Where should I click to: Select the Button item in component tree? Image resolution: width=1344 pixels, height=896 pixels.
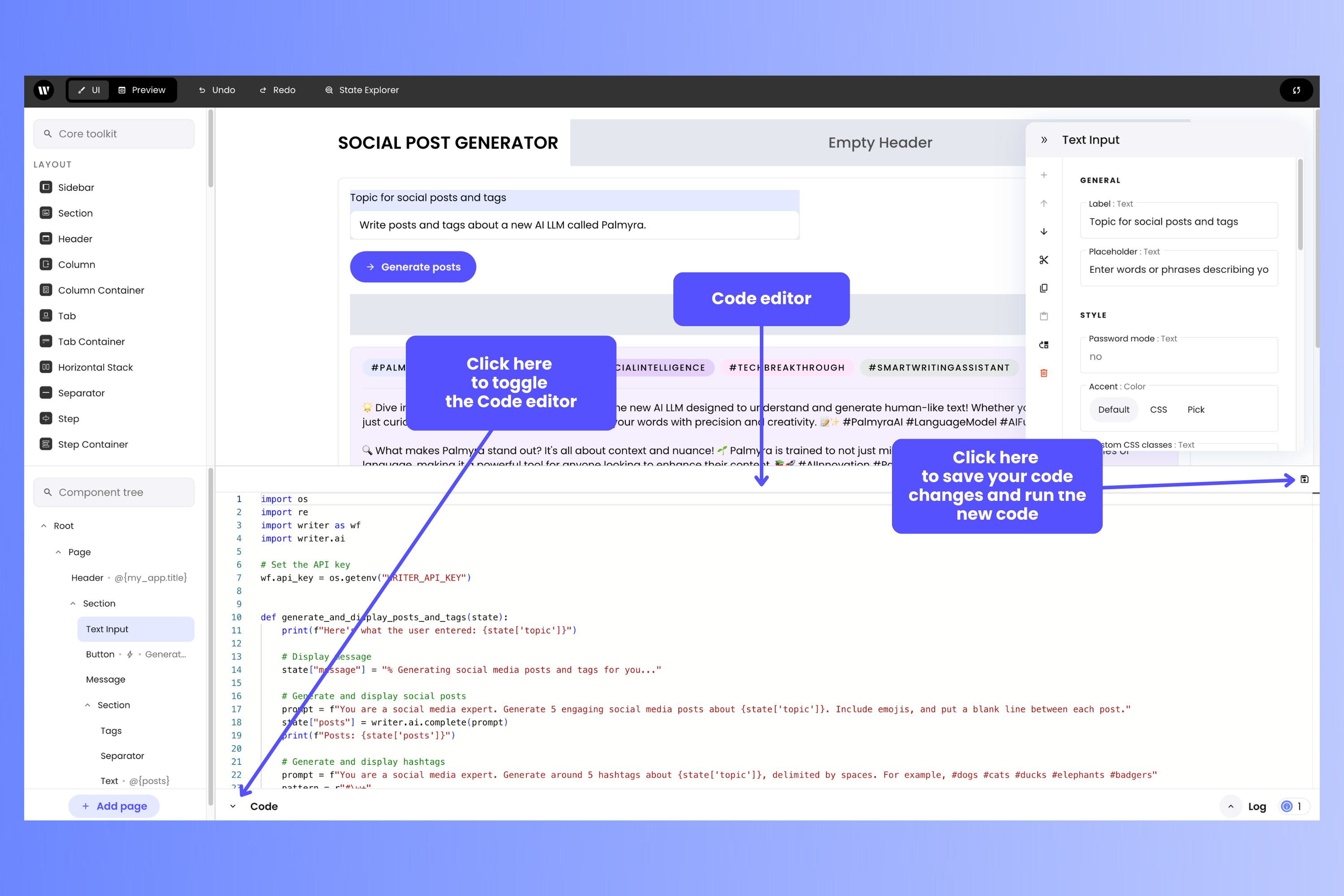(135, 654)
